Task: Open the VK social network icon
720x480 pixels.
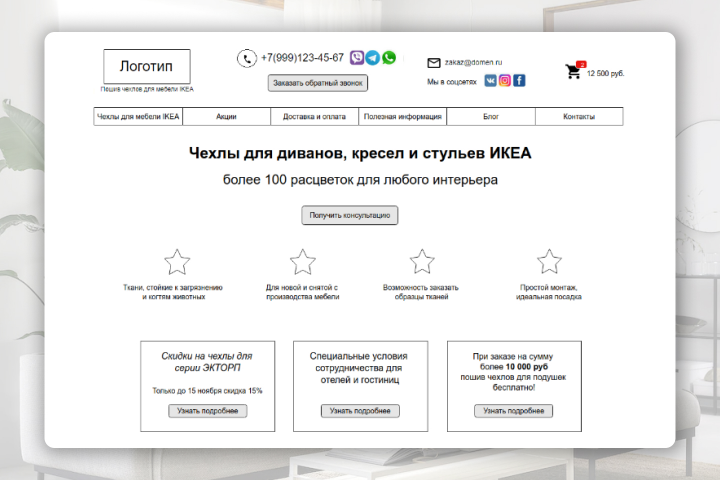Action: [490, 80]
